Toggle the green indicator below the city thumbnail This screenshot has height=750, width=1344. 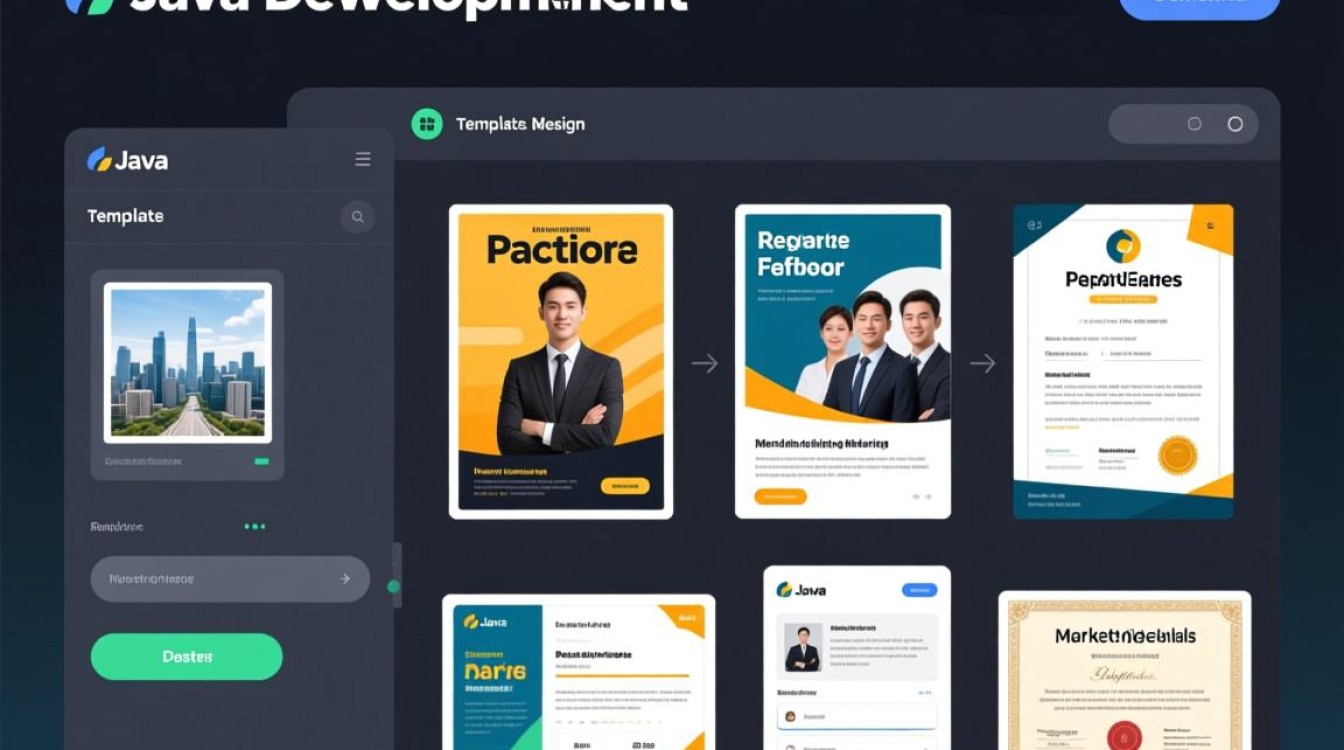click(x=261, y=462)
